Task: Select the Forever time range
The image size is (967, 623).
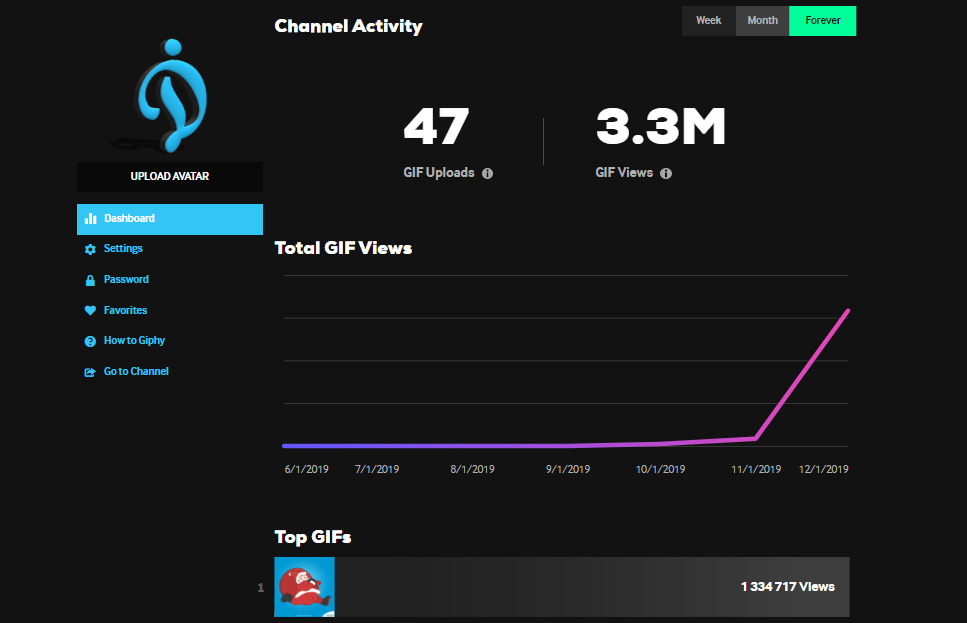Action: pos(822,21)
